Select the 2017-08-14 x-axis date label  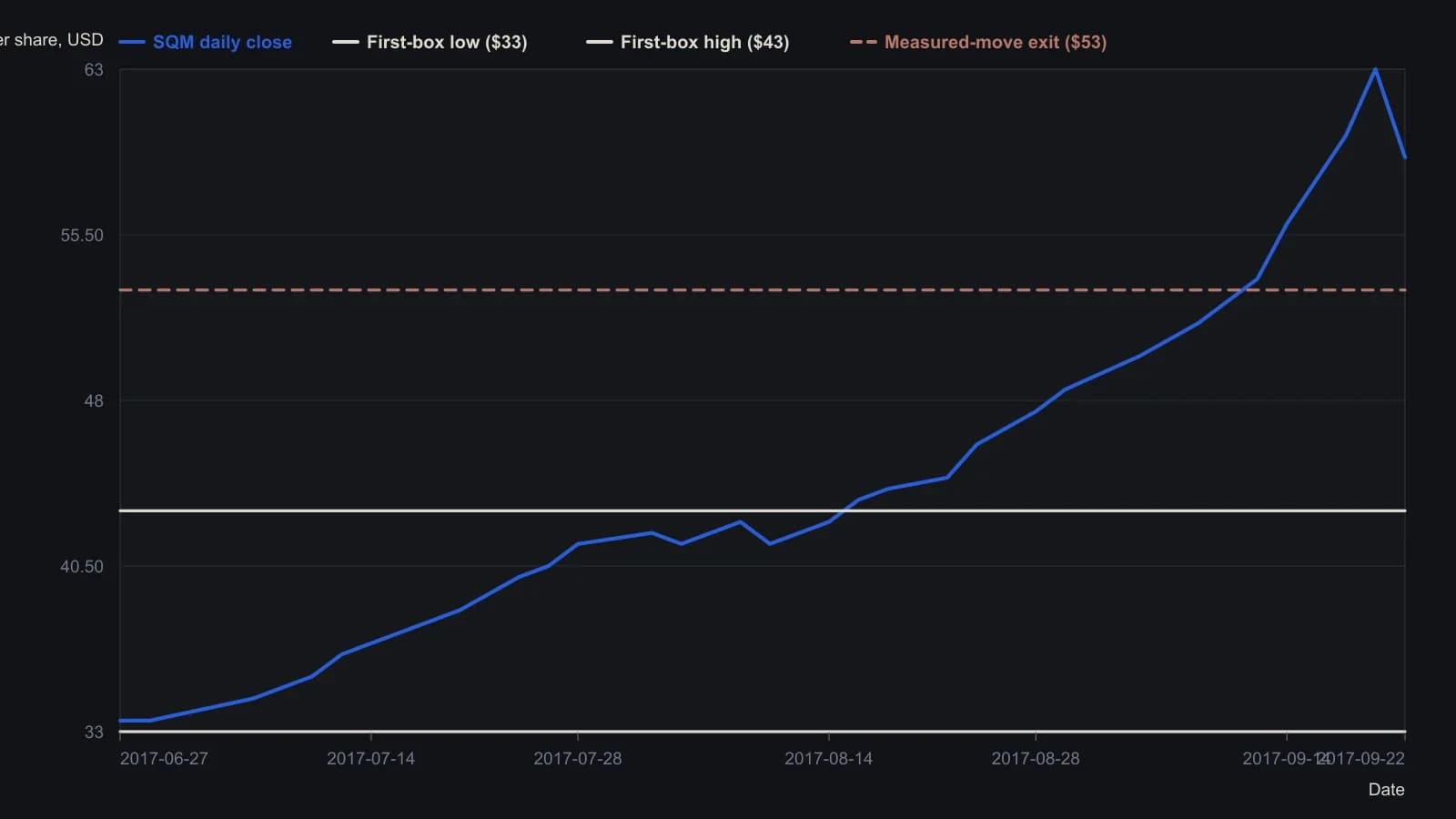(x=828, y=759)
